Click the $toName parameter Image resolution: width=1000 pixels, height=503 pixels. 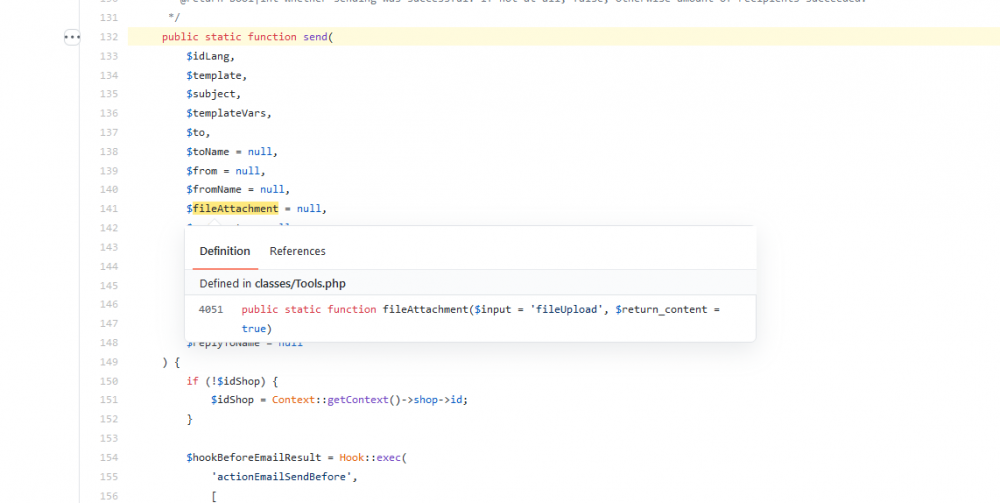pyautogui.click(x=207, y=152)
